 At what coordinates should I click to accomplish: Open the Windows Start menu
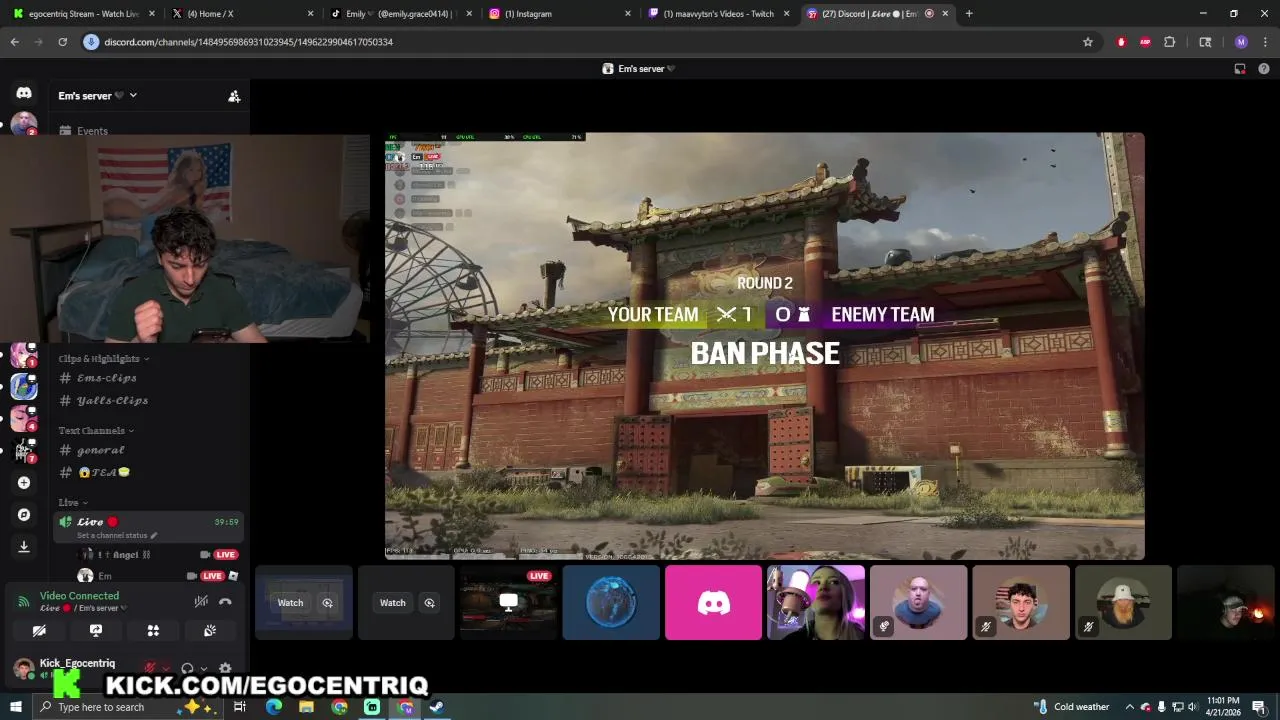coord(15,707)
